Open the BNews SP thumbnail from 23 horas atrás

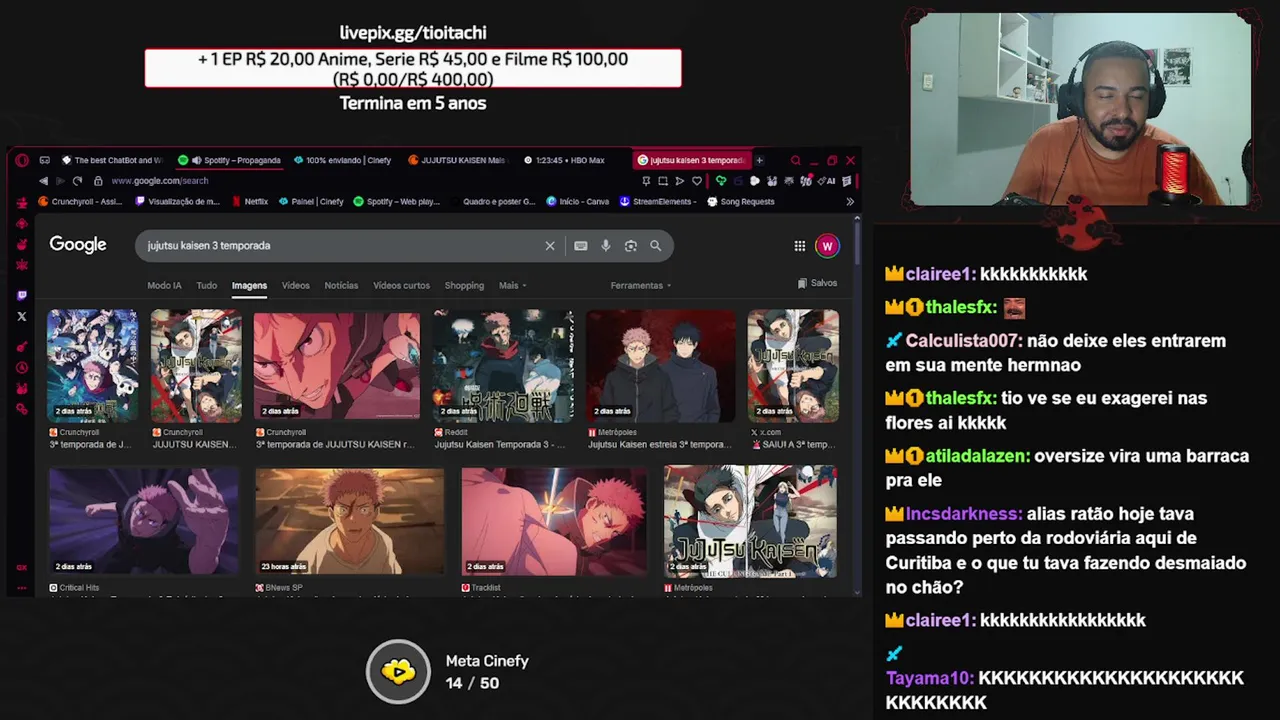[349, 521]
